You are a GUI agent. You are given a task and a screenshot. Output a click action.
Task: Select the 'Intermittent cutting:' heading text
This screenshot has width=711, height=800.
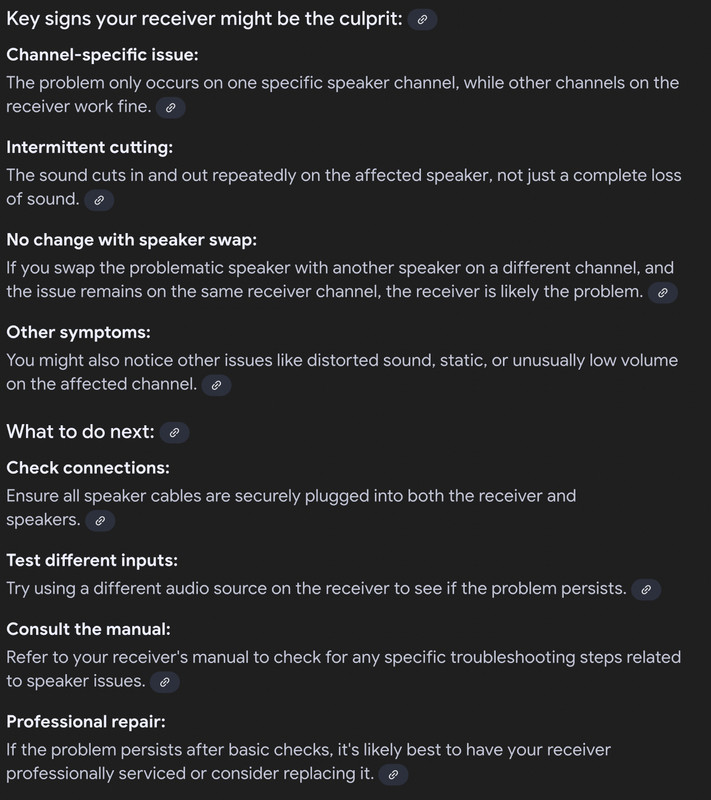[89, 147]
